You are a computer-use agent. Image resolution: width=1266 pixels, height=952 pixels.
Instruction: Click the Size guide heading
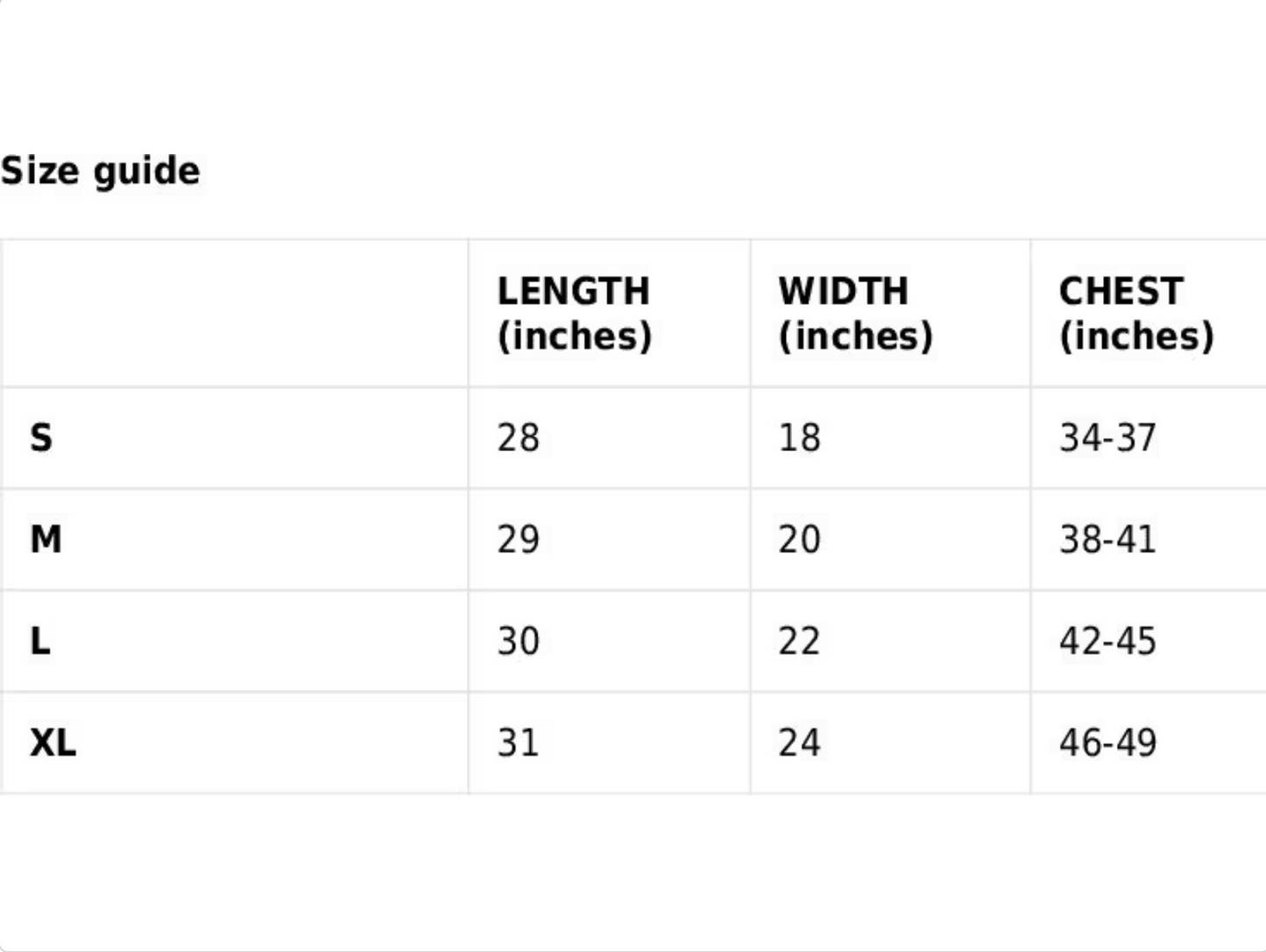101,171
